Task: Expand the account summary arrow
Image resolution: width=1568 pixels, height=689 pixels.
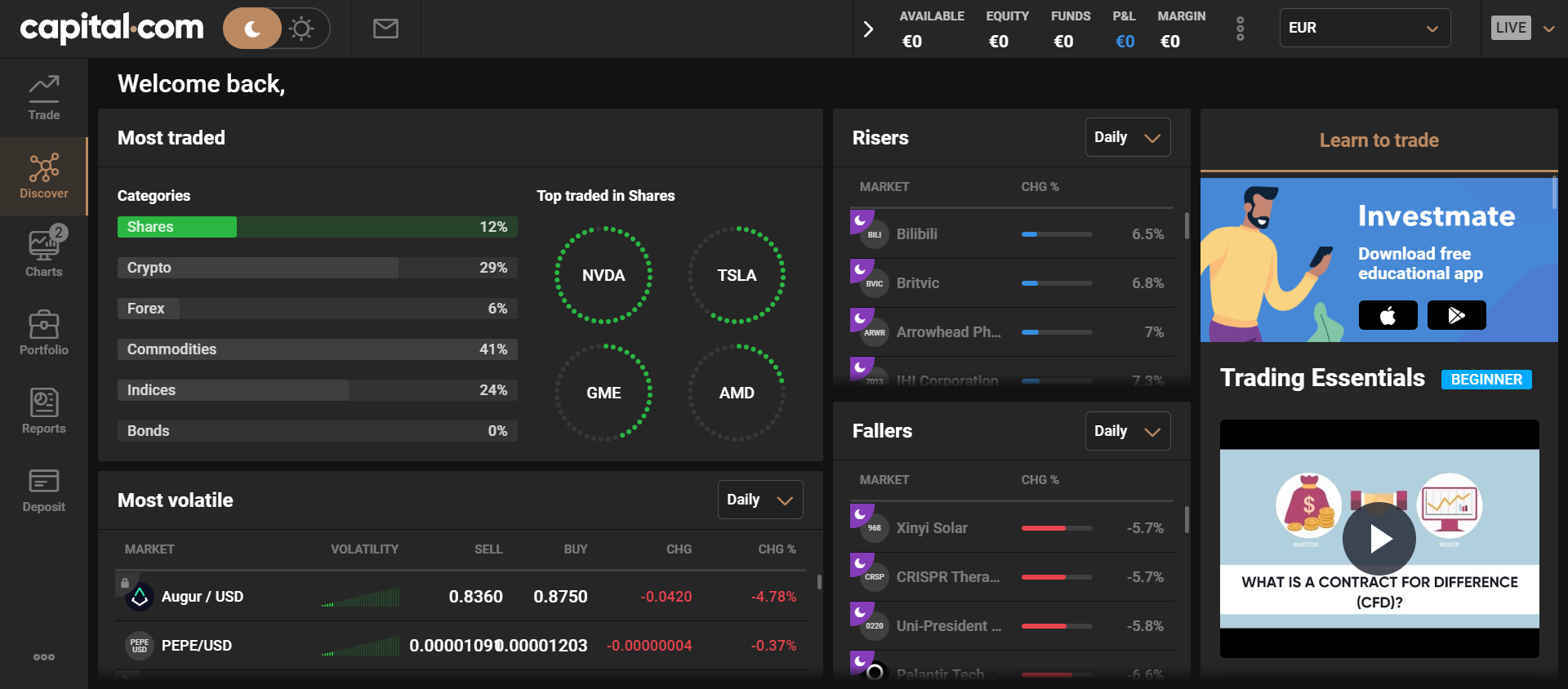Action: (868, 29)
